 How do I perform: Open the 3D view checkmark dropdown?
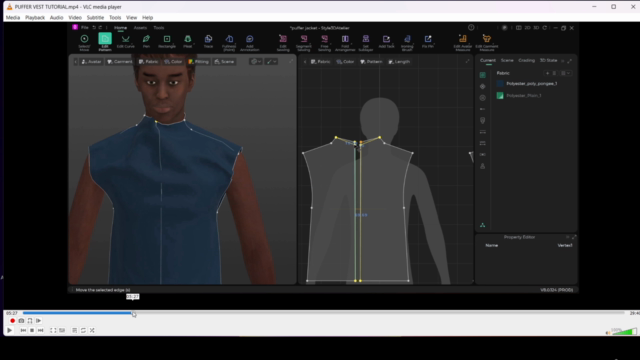point(271,62)
